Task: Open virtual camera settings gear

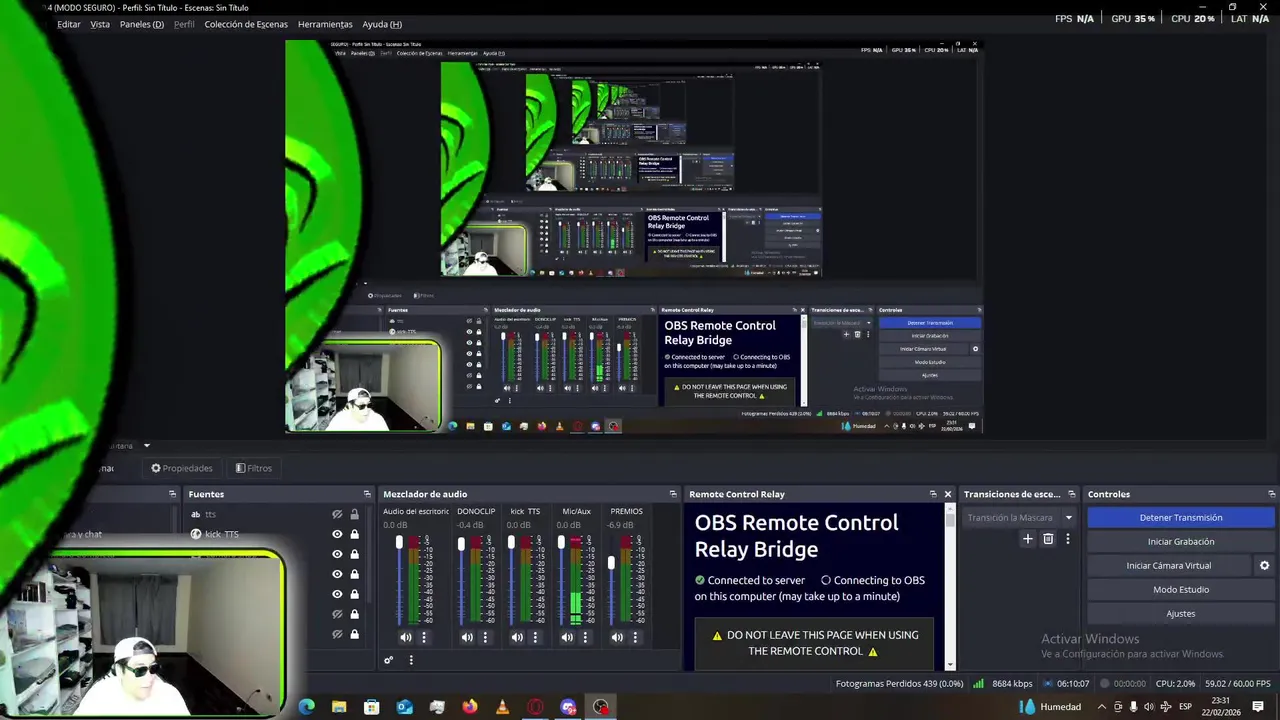Action: pyautogui.click(x=1264, y=566)
